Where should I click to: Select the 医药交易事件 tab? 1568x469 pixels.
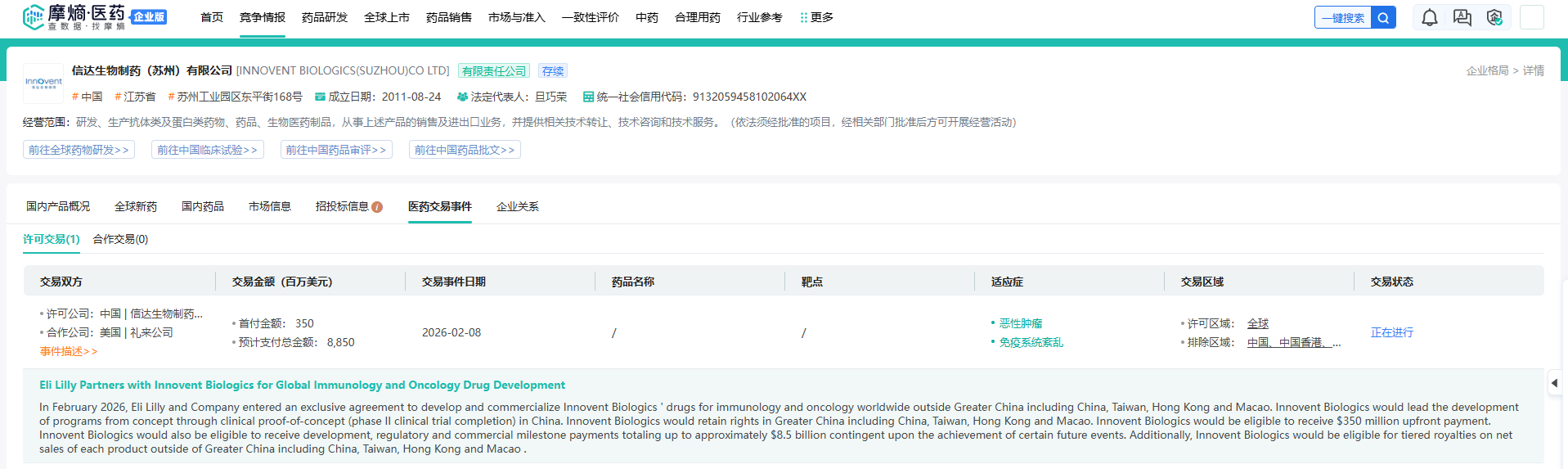coord(440,206)
